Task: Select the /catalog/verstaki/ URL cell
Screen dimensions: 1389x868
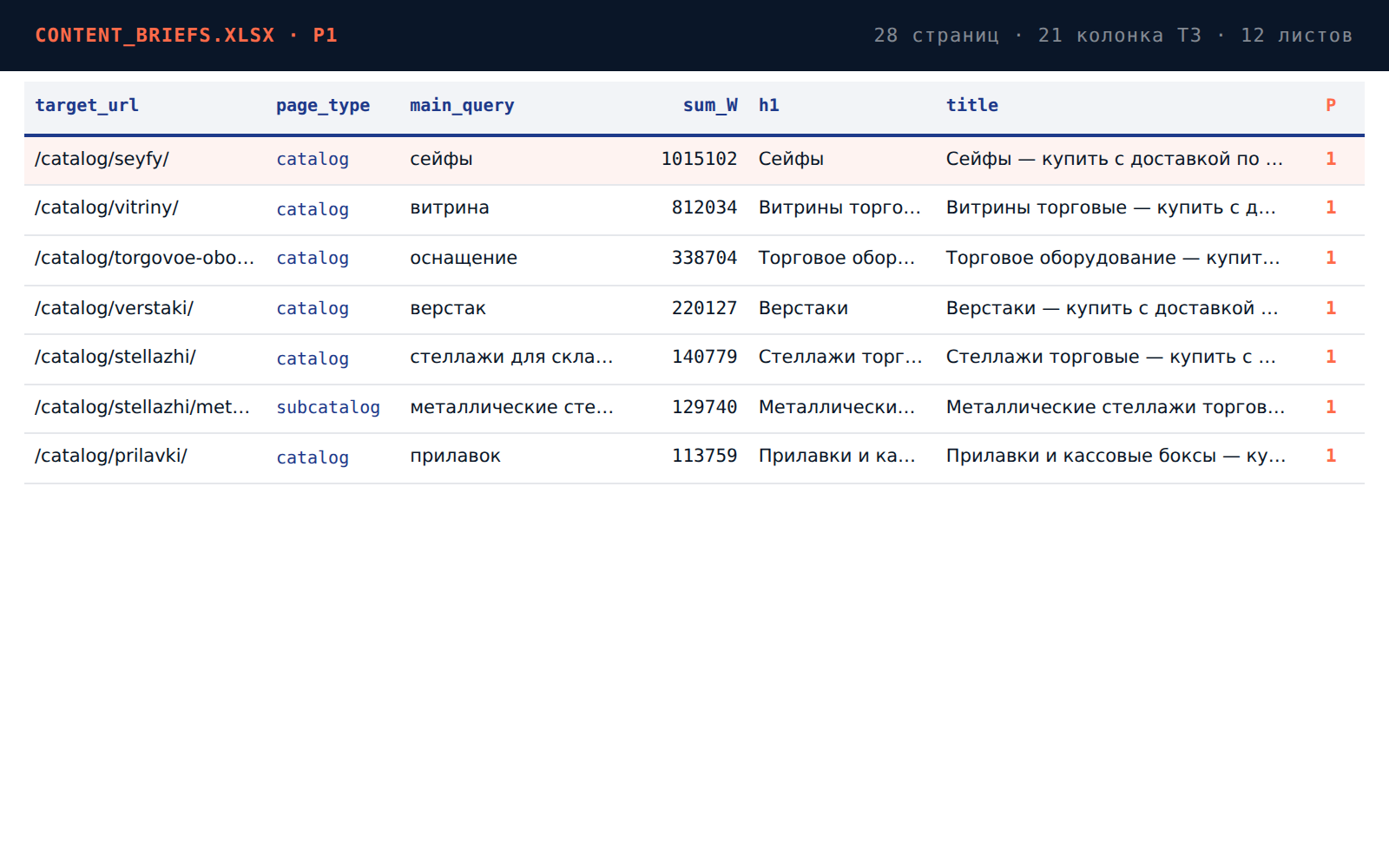Action: click(x=114, y=308)
